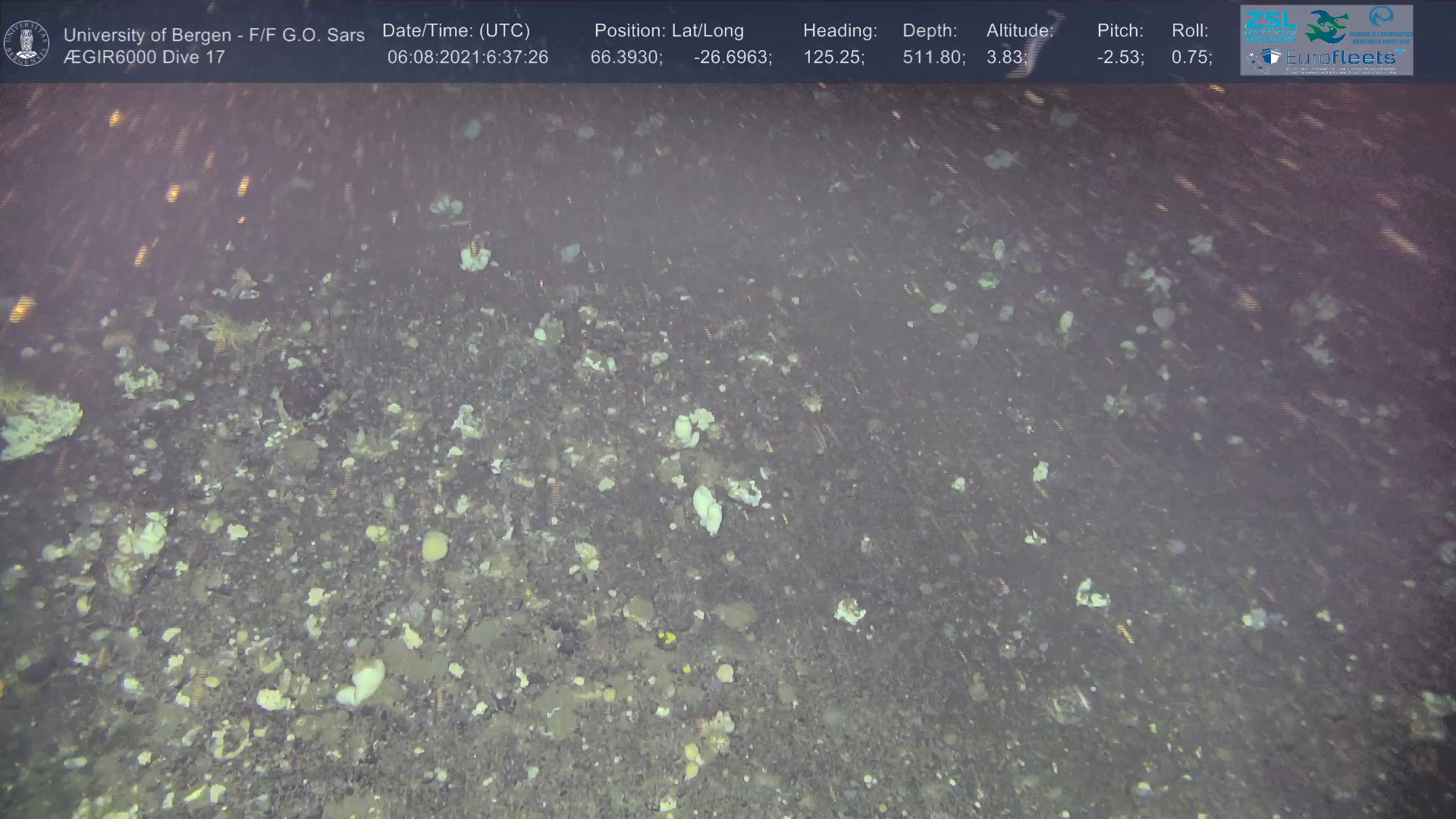Click the Pitch value -2.53
Image resolution: width=1456 pixels, height=819 pixels.
coord(1120,58)
